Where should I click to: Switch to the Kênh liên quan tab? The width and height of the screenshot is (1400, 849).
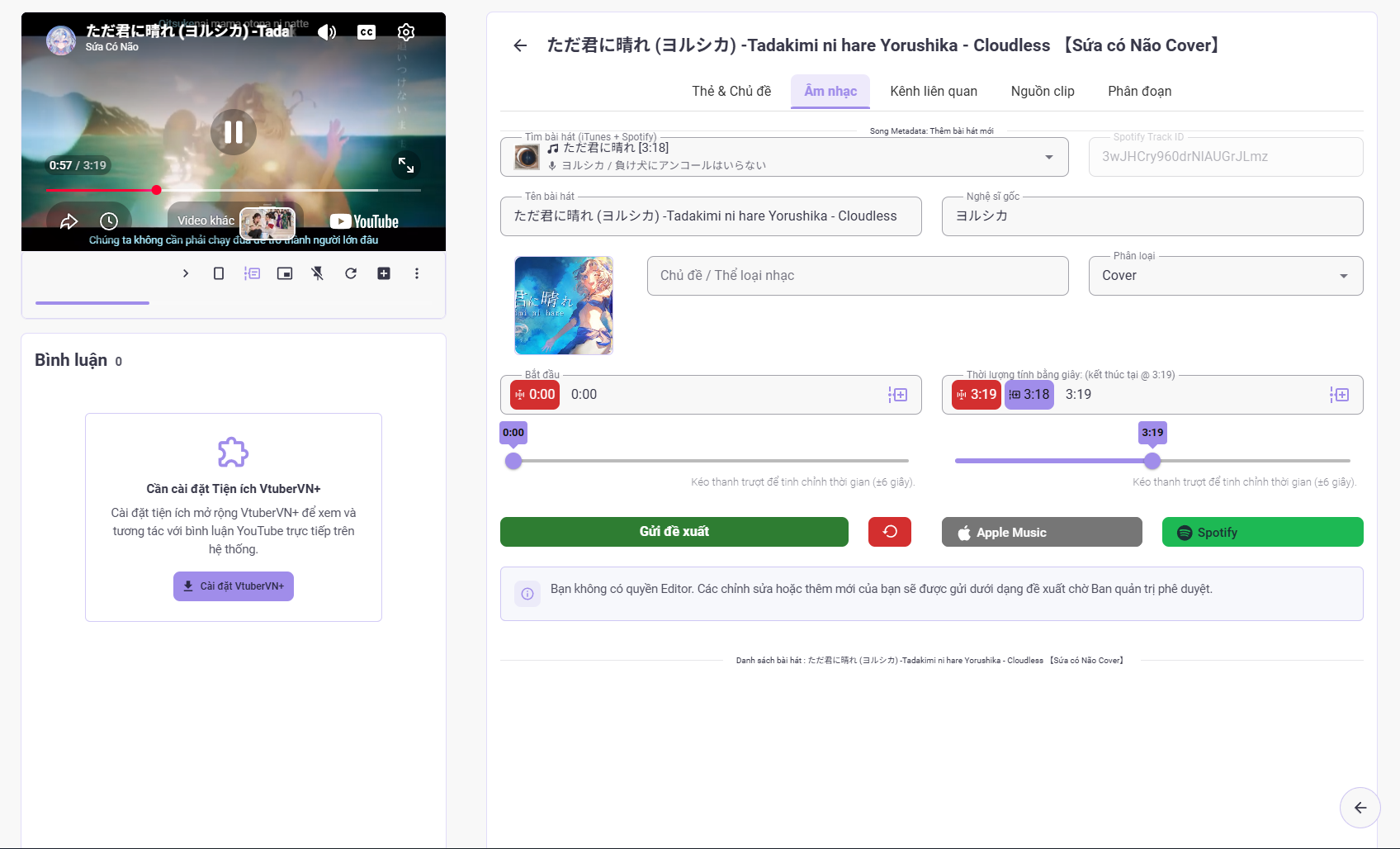(934, 91)
